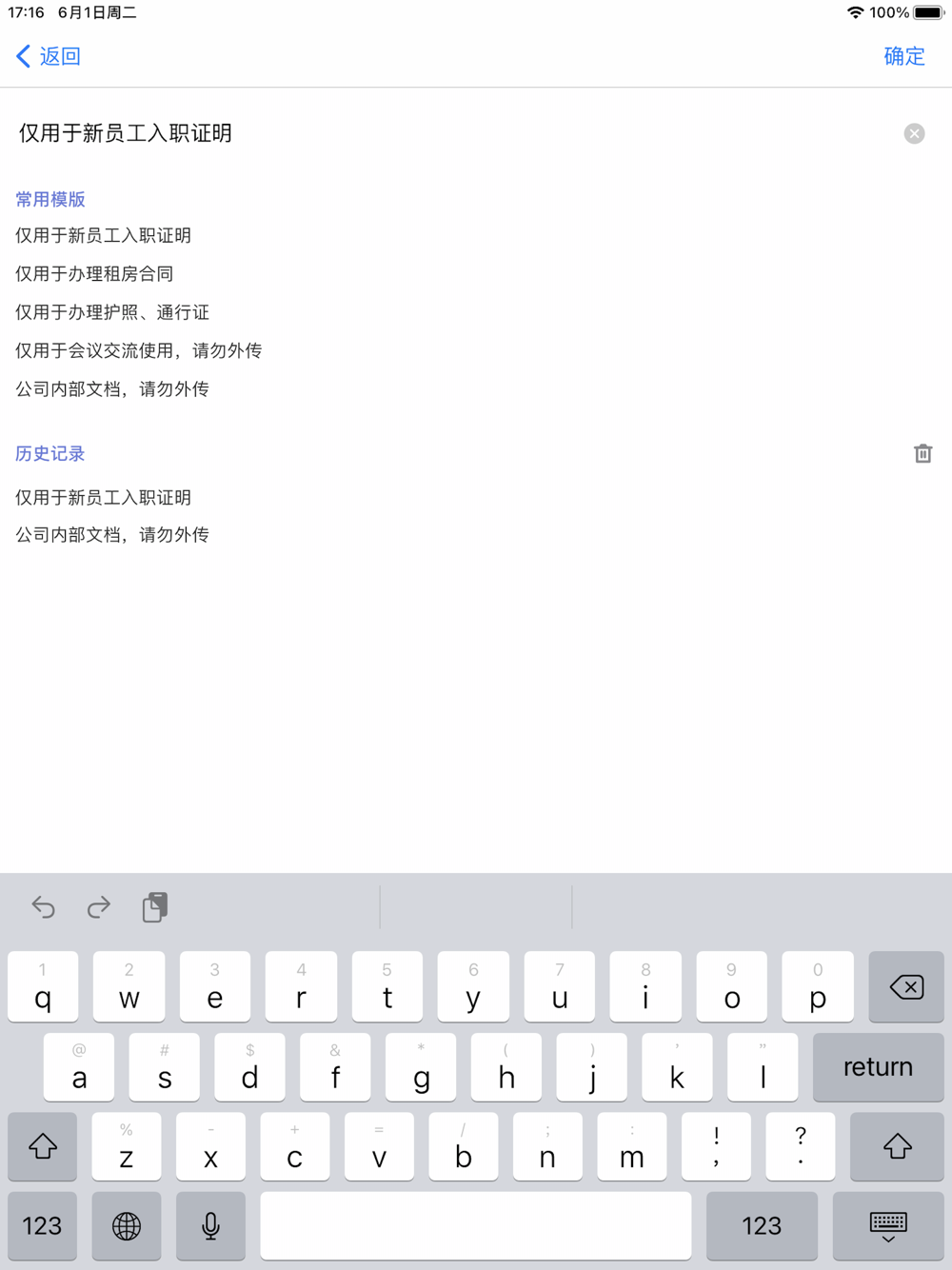Select template 仅用于新员工入职证明 under 常用模版
The height and width of the screenshot is (1270, 952).
coord(103,235)
